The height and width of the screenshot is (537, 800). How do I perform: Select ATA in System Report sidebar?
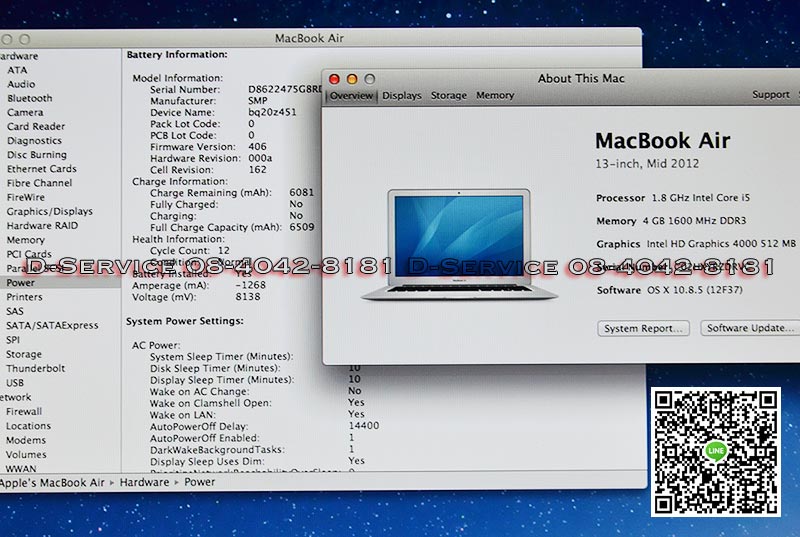(x=17, y=70)
